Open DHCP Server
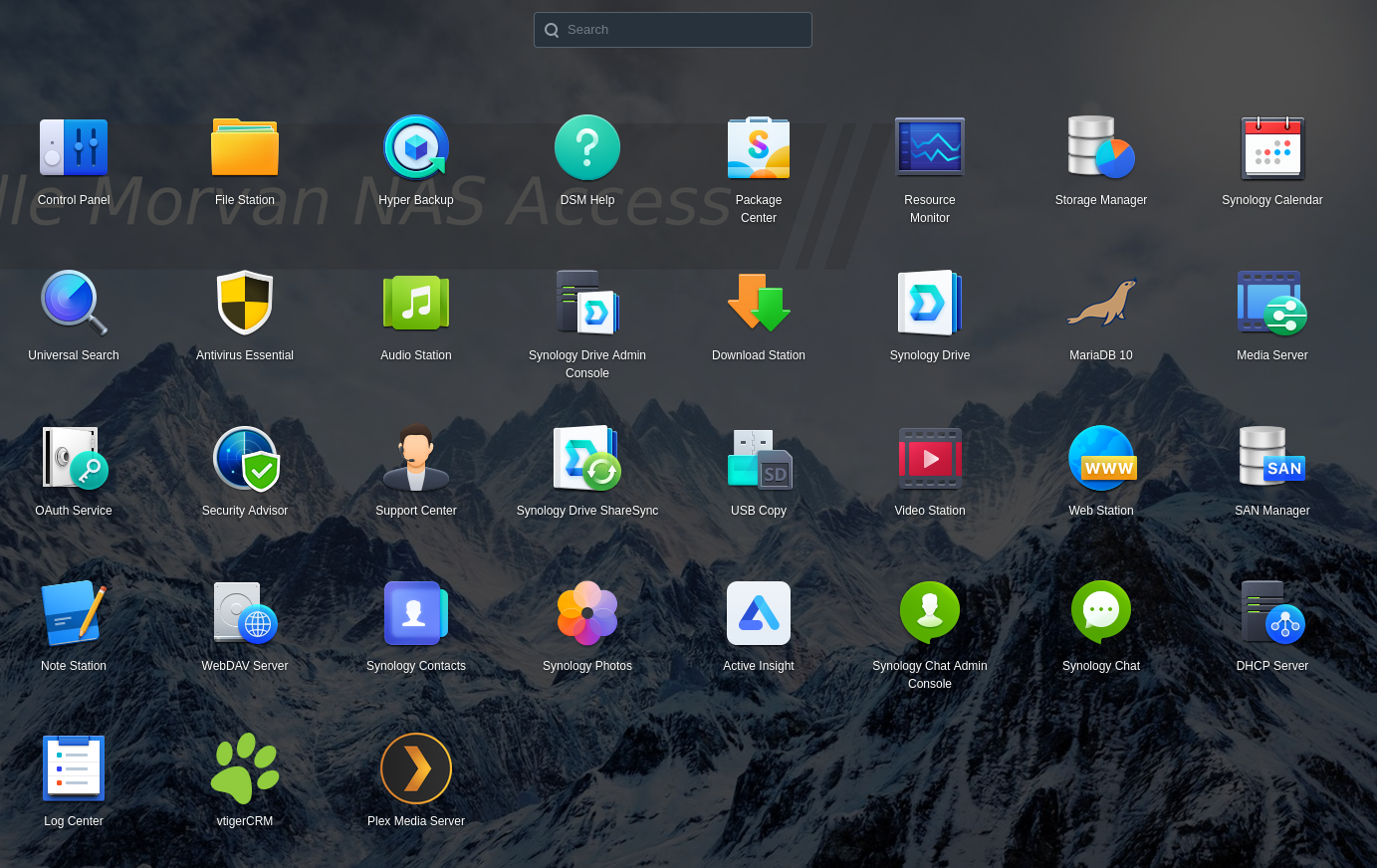 click(x=1272, y=613)
